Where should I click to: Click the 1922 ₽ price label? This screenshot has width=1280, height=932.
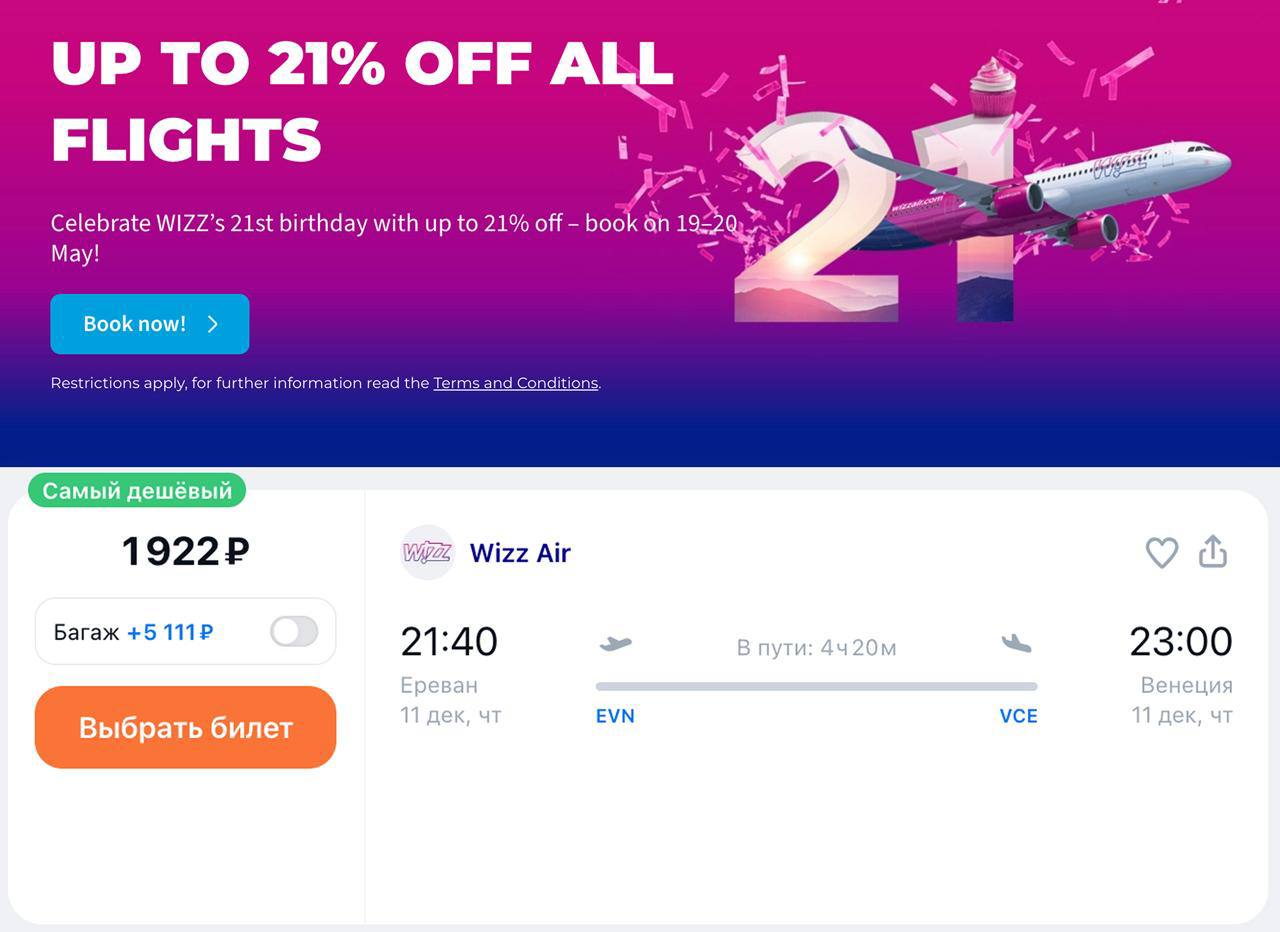click(x=185, y=552)
